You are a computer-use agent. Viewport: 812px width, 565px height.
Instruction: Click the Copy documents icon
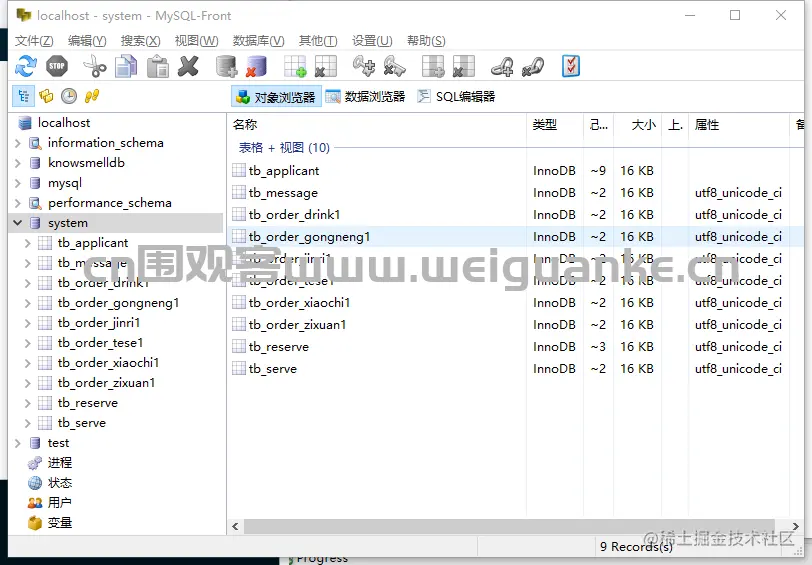coord(126,66)
